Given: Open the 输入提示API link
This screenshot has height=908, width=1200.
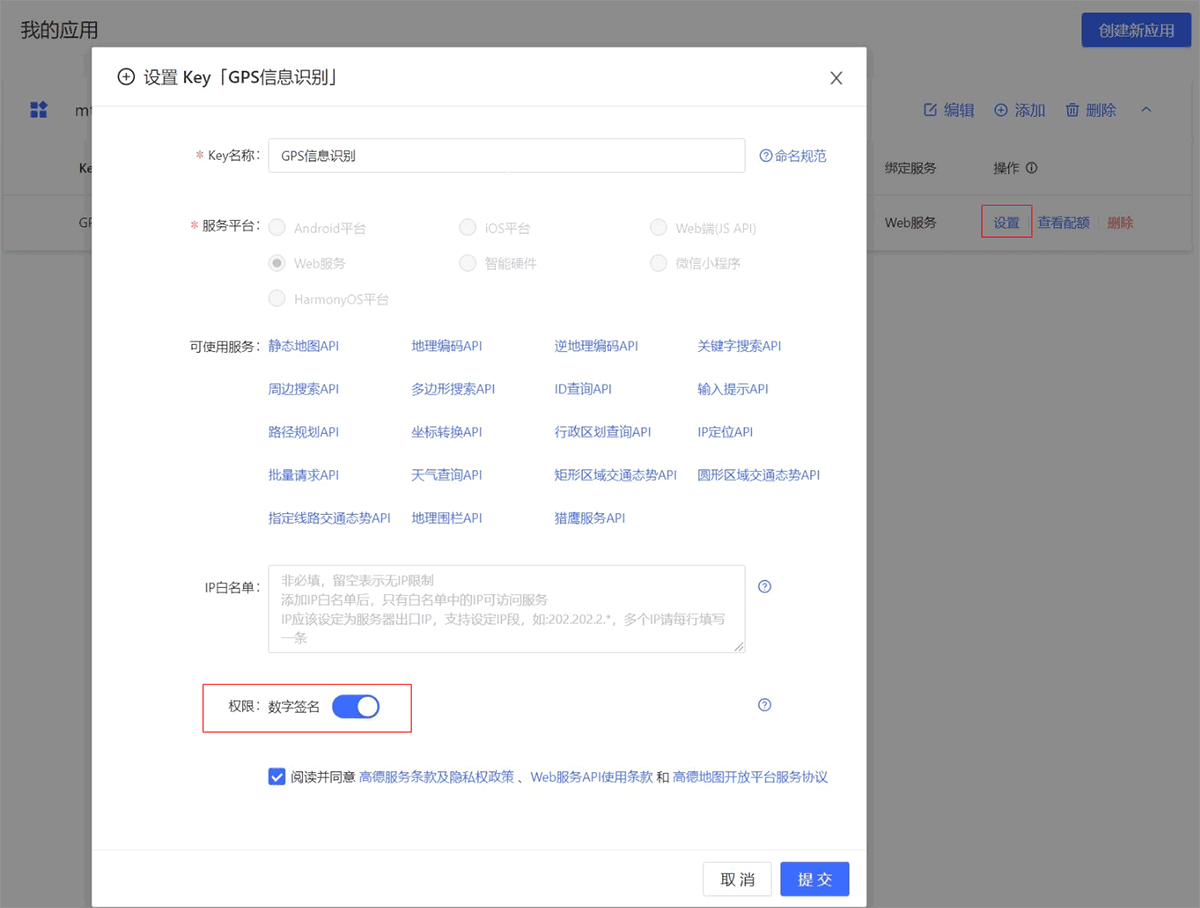Looking at the screenshot, I should (733, 389).
